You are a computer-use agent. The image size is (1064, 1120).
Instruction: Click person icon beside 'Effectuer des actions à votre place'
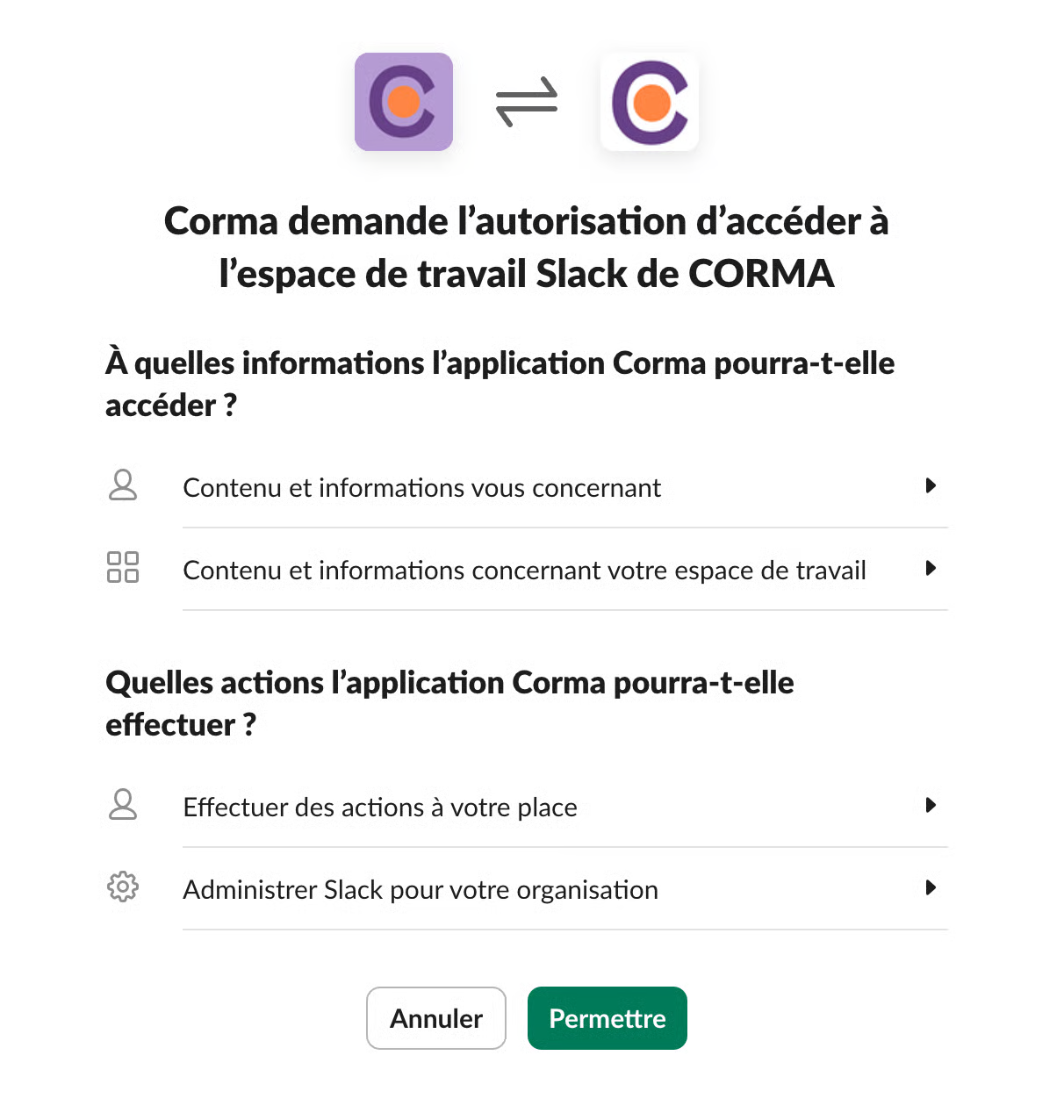(x=123, y=804)
